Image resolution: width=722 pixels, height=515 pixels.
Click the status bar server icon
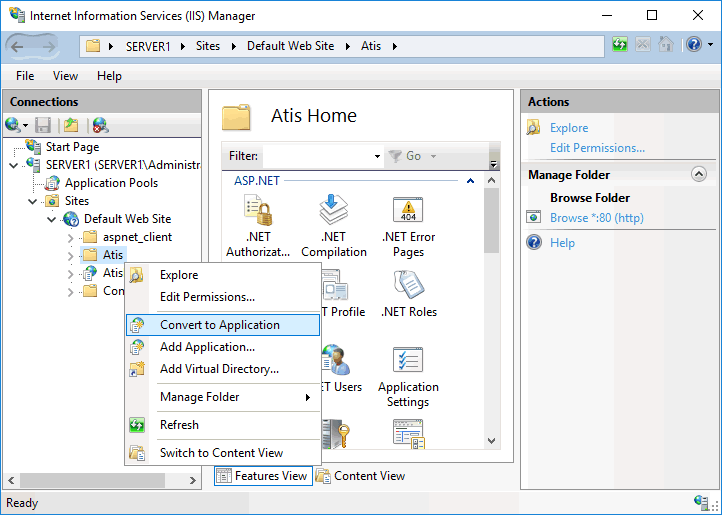[702, 503]
